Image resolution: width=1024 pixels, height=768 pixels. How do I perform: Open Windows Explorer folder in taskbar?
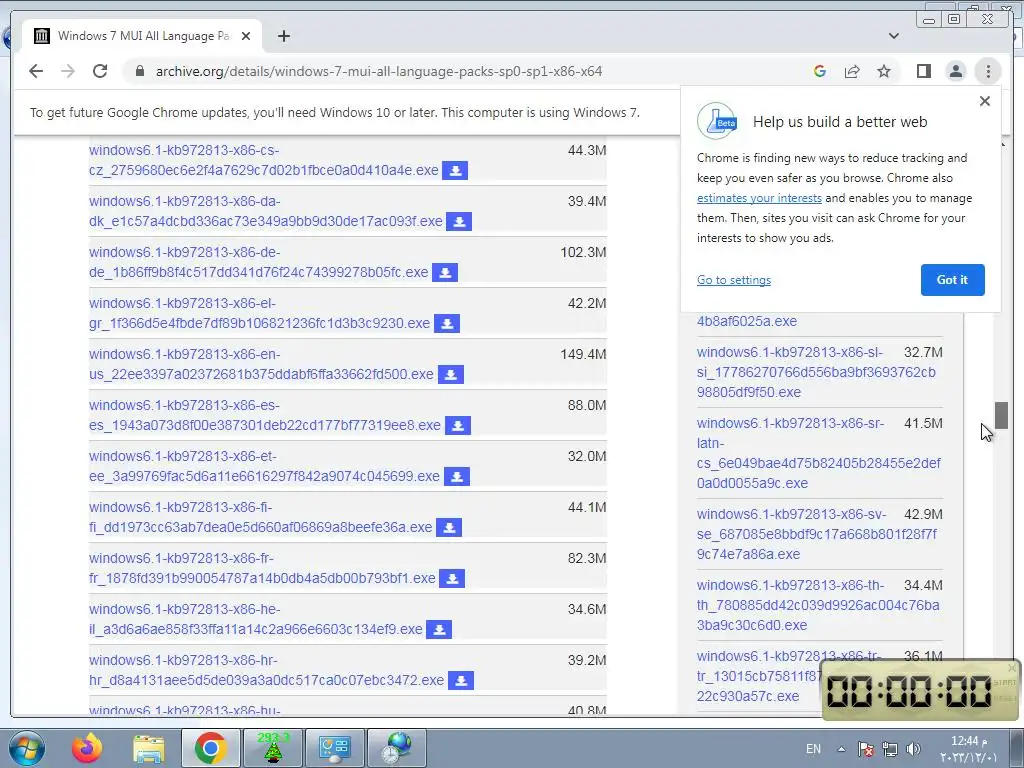pyautogui.click(x=149, y=748)
